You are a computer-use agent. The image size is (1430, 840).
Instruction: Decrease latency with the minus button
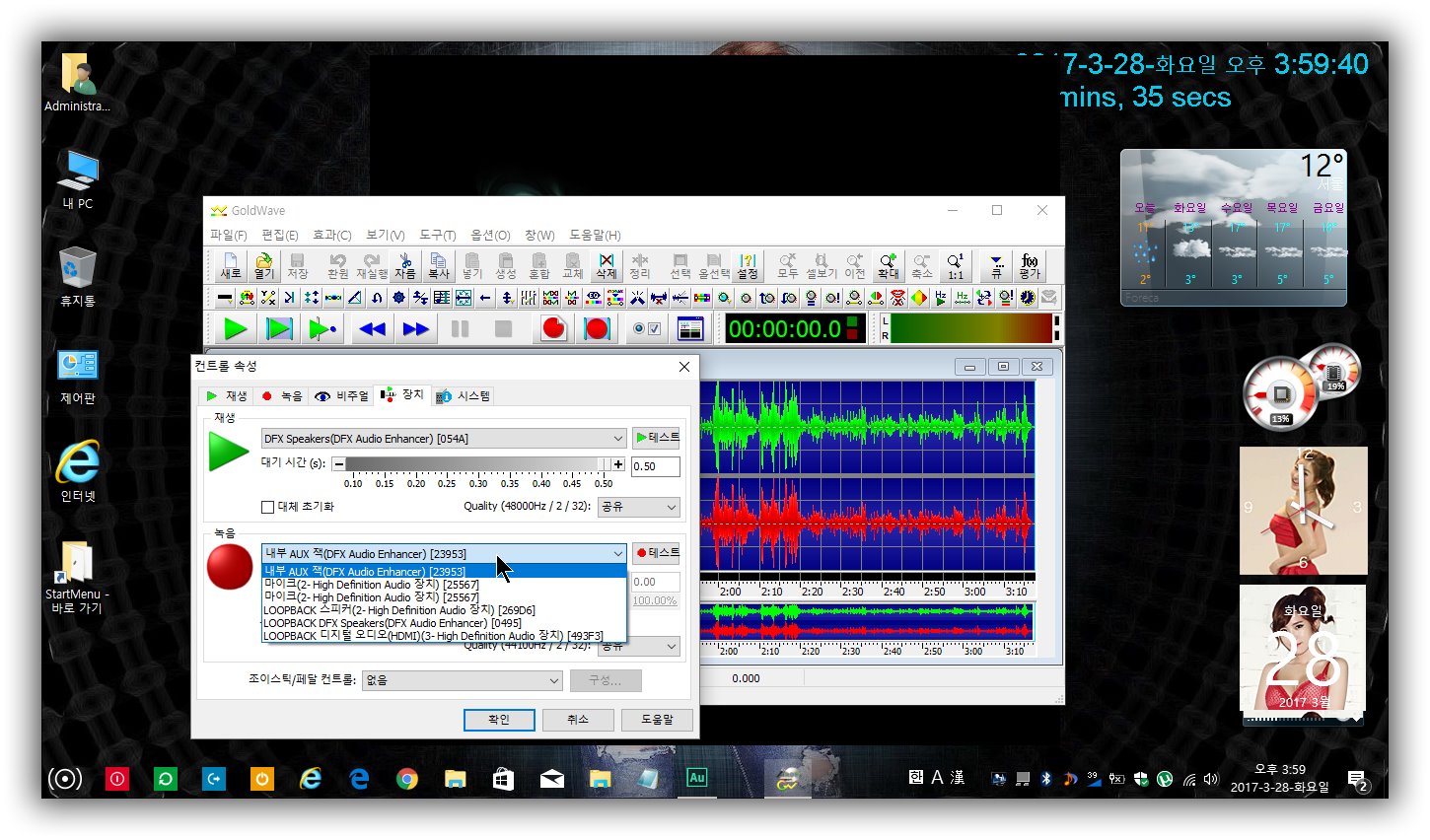[x=338, y=464]
